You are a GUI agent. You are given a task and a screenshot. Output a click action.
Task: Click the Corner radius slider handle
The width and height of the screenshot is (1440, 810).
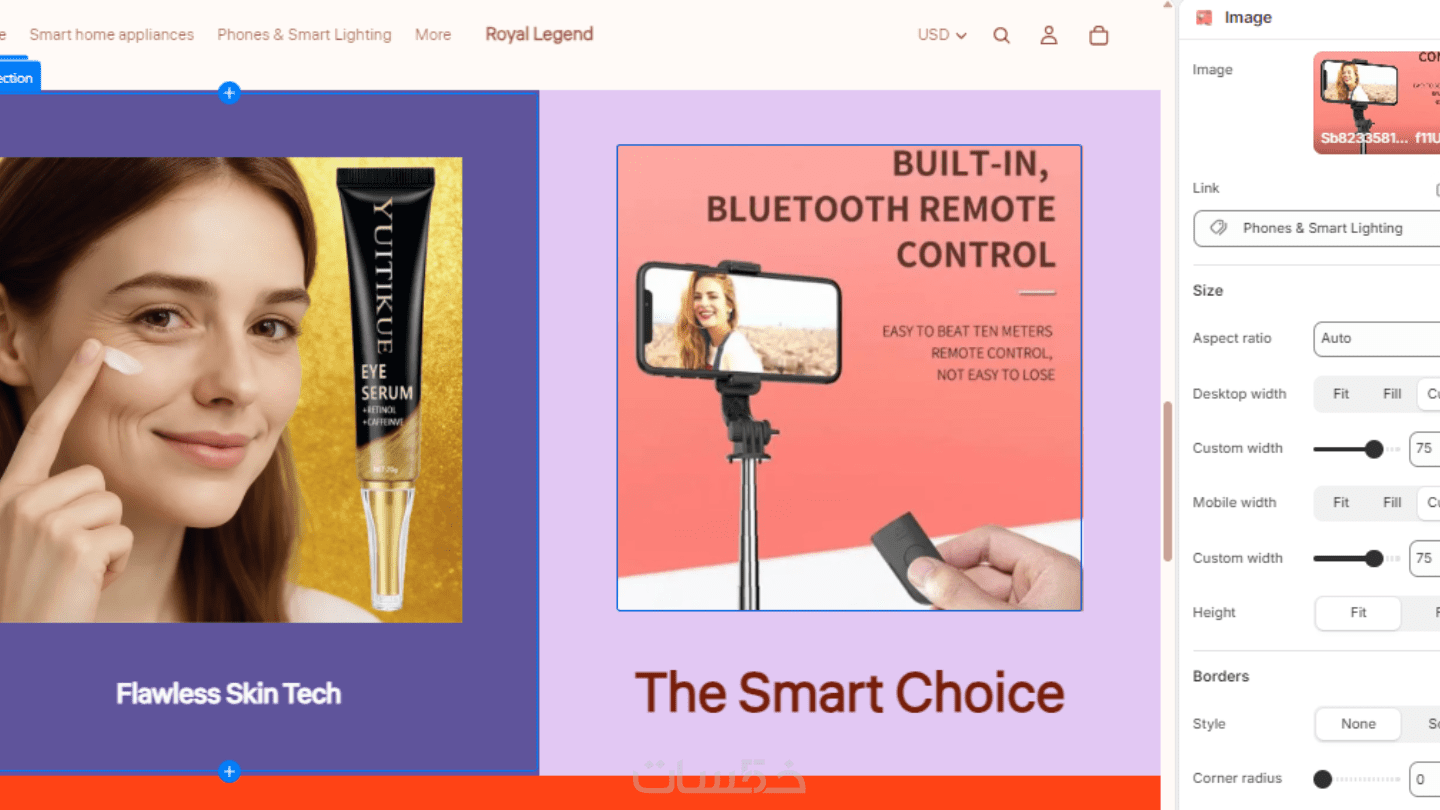[1322, 779]
